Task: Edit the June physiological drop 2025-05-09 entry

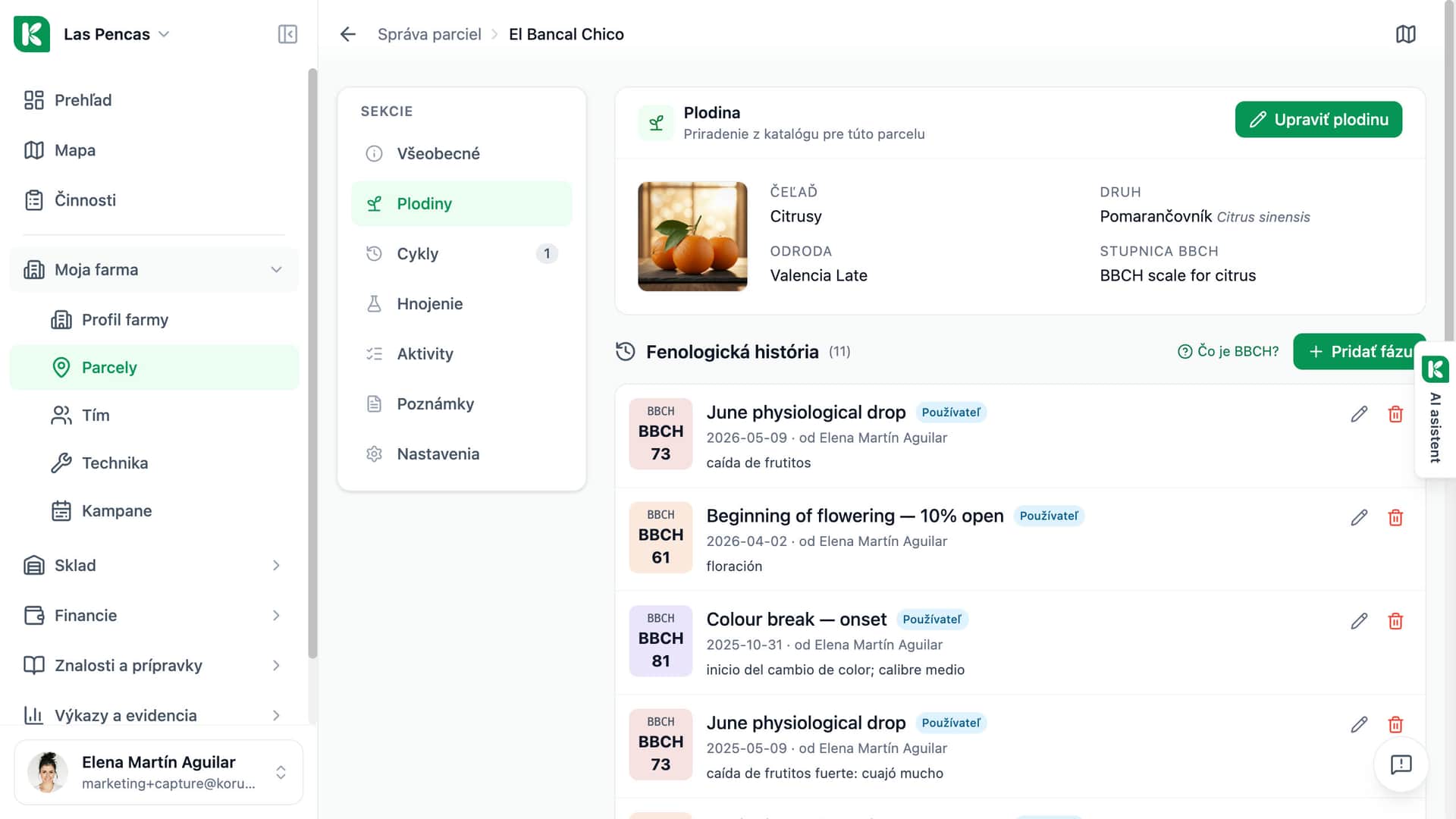Action: click(1359, 724)
